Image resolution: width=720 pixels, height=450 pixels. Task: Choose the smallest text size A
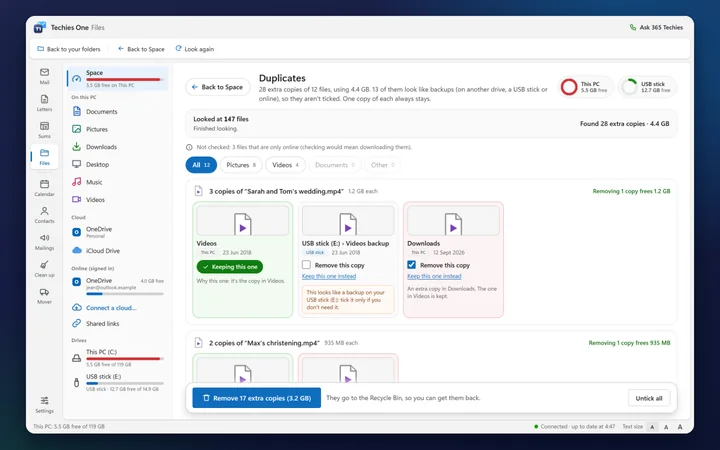[652, 427]
